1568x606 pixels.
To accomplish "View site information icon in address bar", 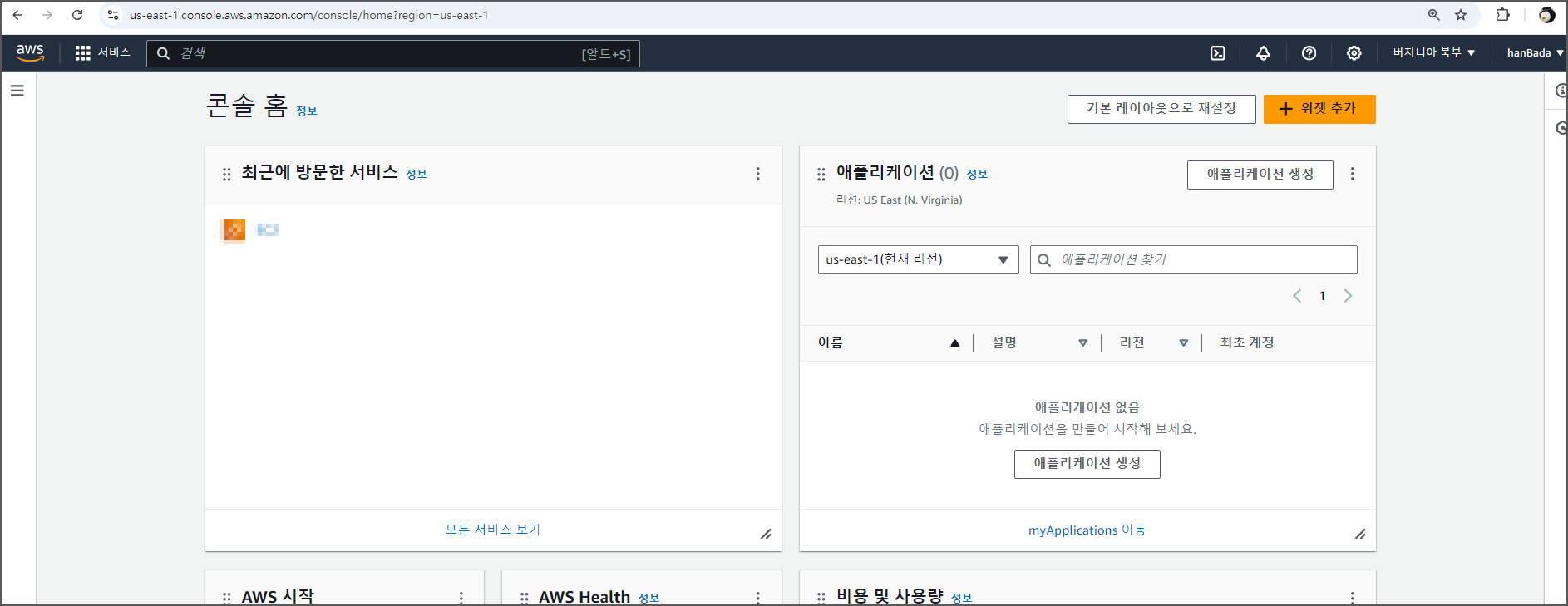I will 113,15.
